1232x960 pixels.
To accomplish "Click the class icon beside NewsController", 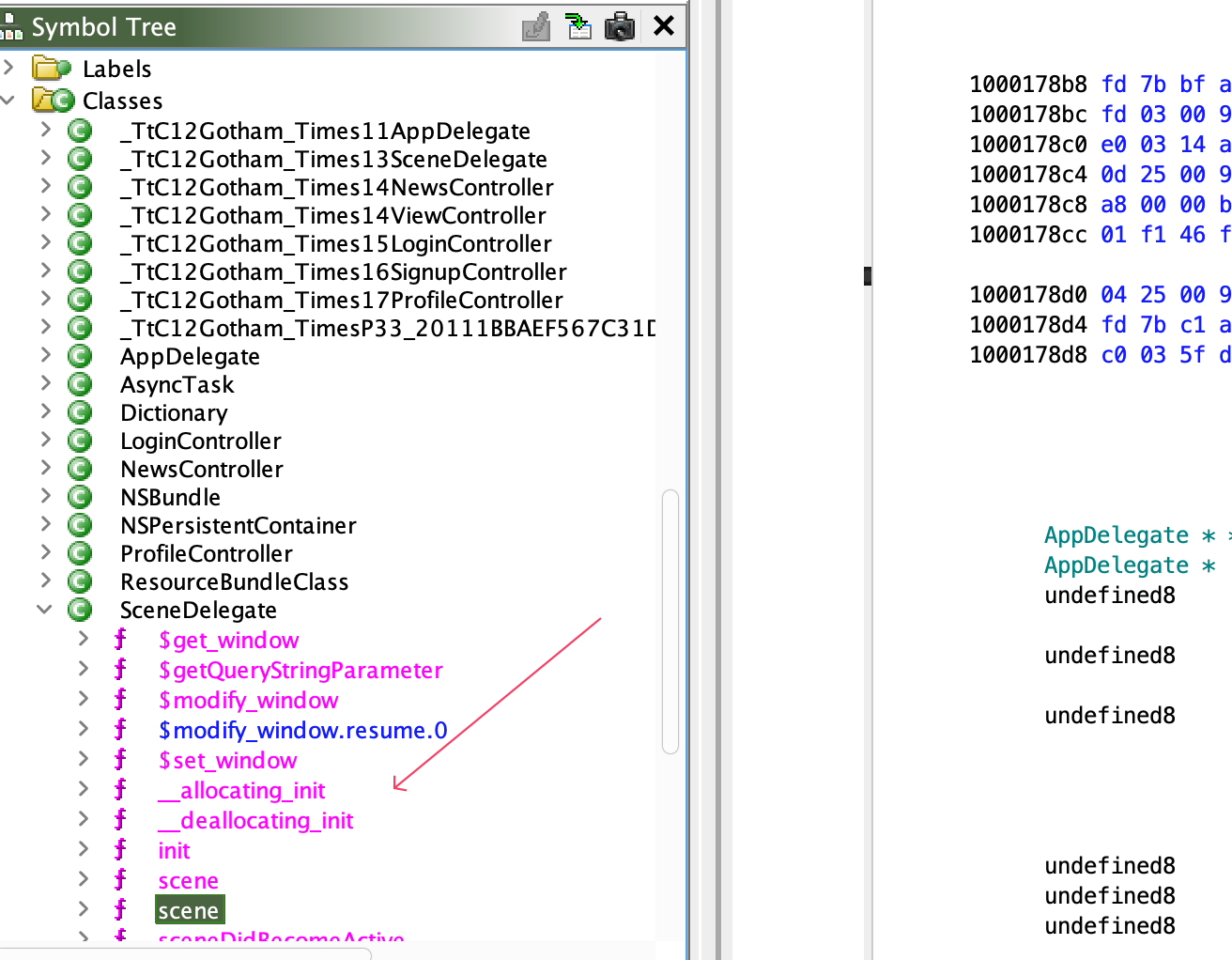I will click(80, 469).
